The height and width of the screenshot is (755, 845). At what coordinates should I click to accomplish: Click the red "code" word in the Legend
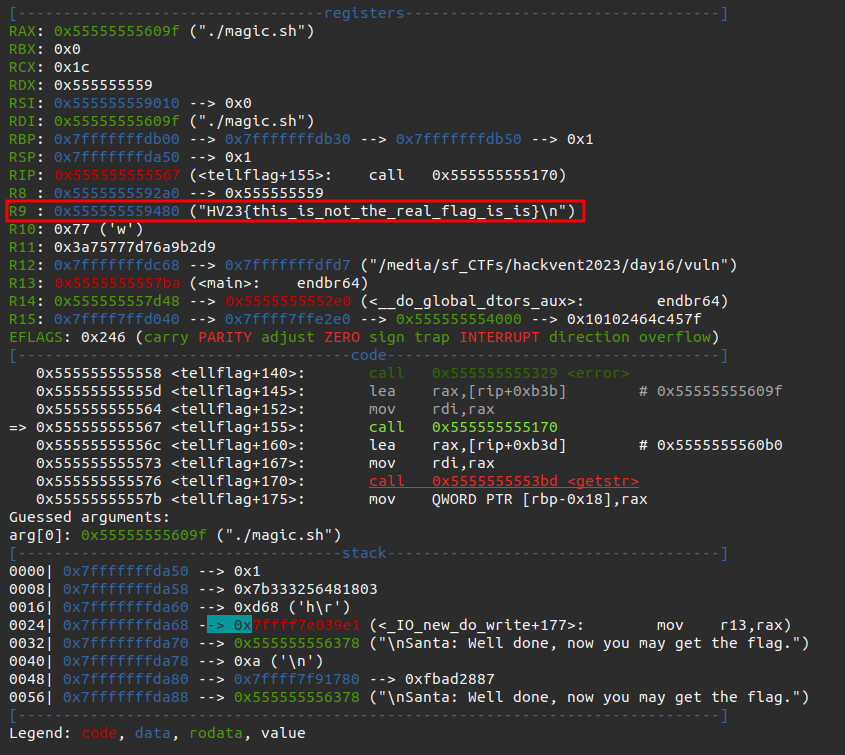[99, 733]
